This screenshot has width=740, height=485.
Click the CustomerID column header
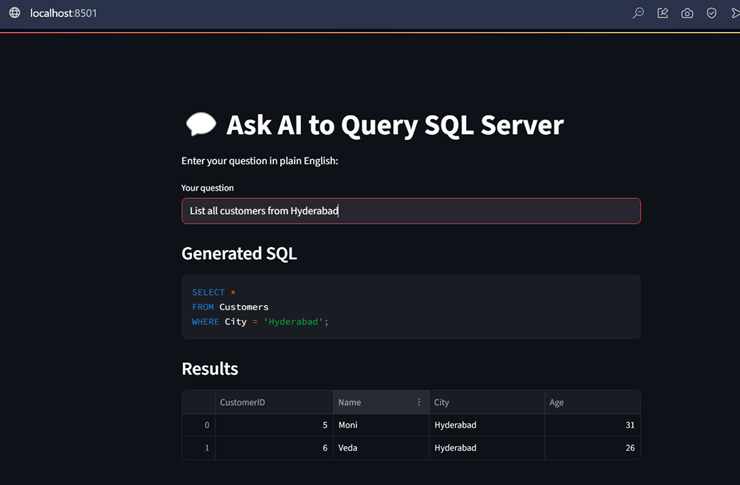(273, 402)
